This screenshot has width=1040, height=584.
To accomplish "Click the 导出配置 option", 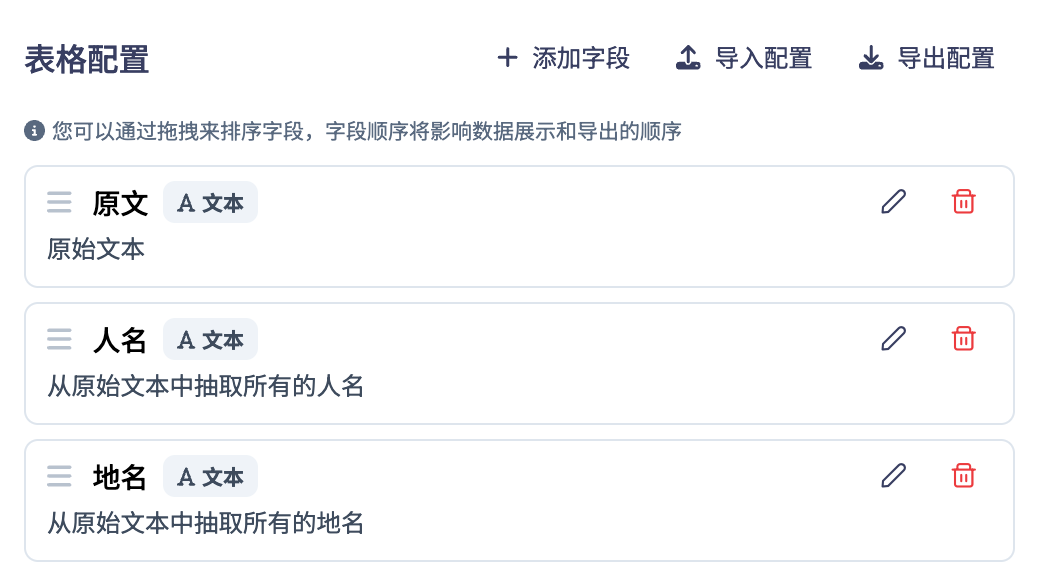I will 947,59.
